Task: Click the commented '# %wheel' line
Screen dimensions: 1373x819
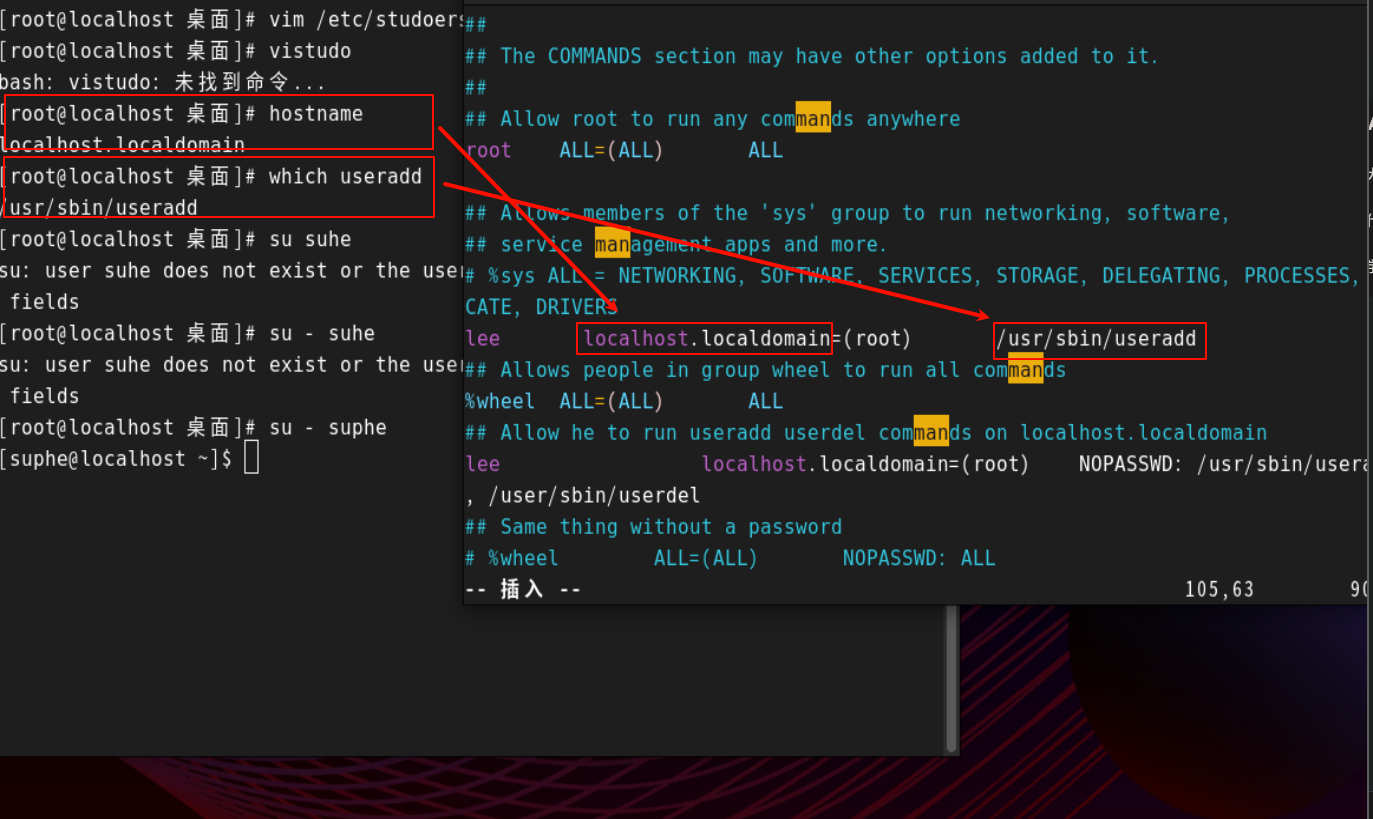Action: pyautogui.click(x=512, y=558)
